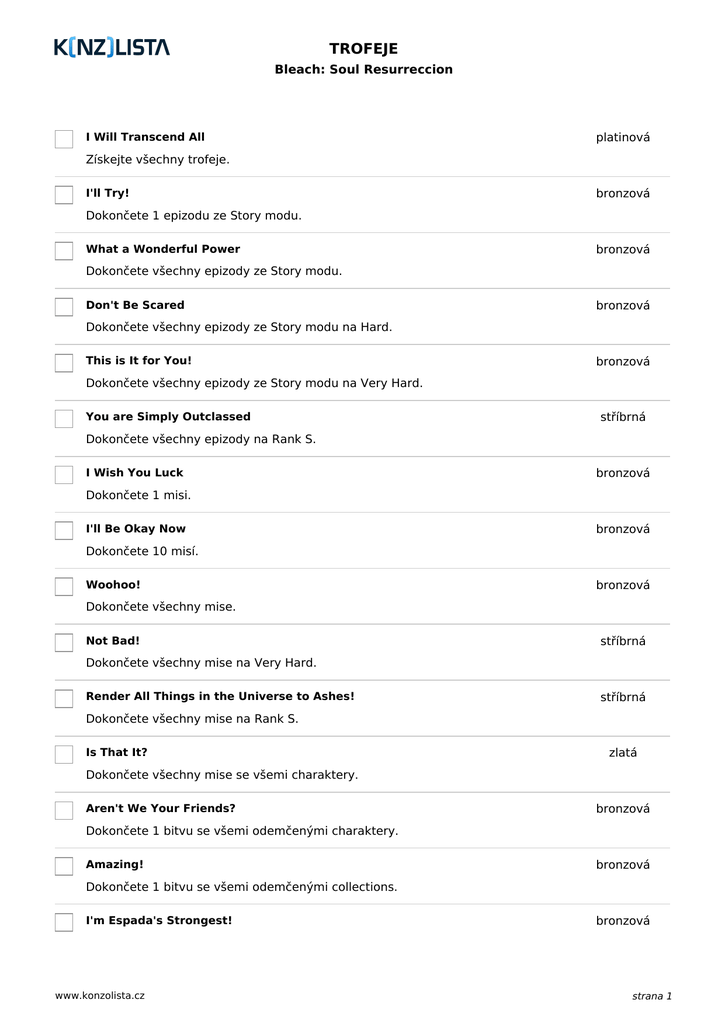The height and width of the screenshot is (1024, 725).
Task: Click the 'Bleach: Soul Resurreccion' subtitle
Action: click(363, 70)
